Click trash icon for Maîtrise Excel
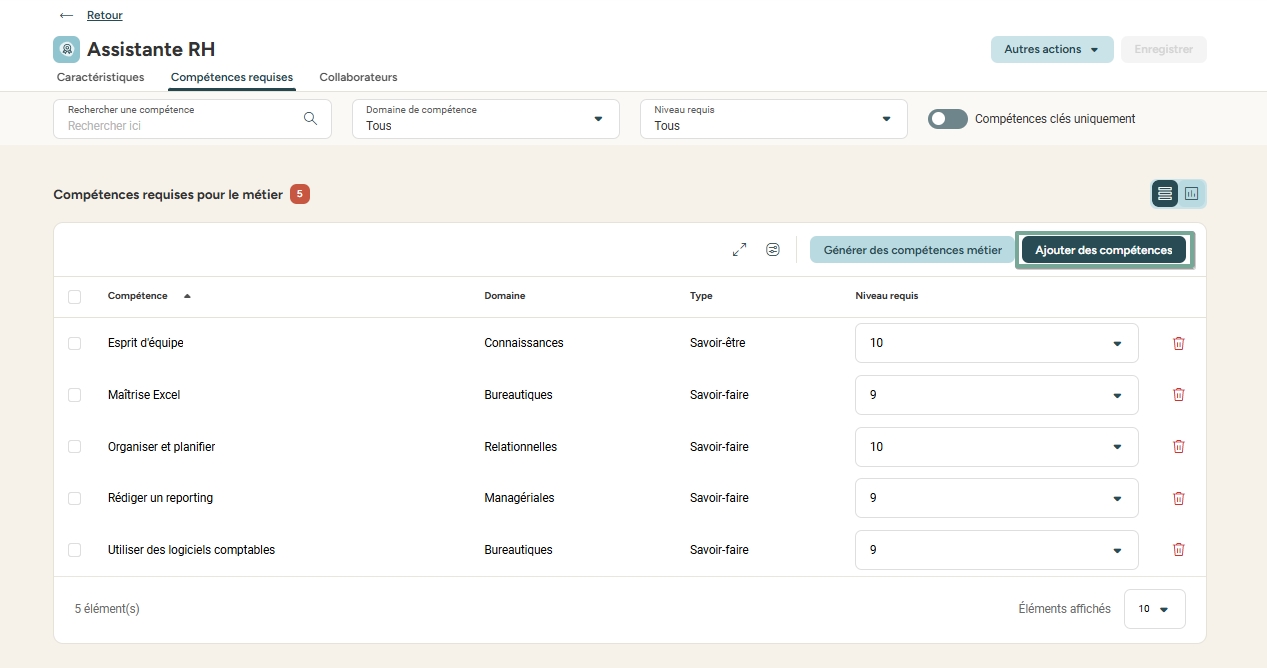 [1178, 395]
